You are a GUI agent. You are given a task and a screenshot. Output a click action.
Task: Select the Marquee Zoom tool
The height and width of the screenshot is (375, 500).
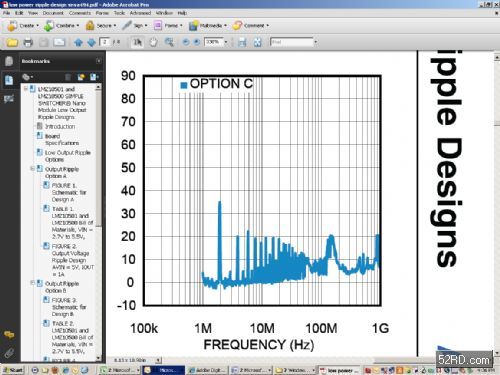(x=169, y=42)
